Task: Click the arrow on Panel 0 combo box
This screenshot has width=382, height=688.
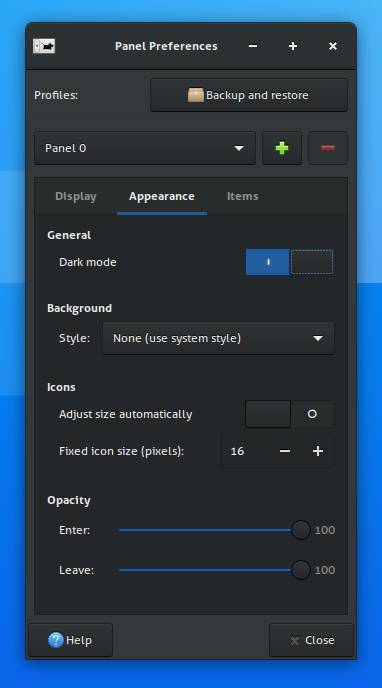Action: [x=239, y=148]
